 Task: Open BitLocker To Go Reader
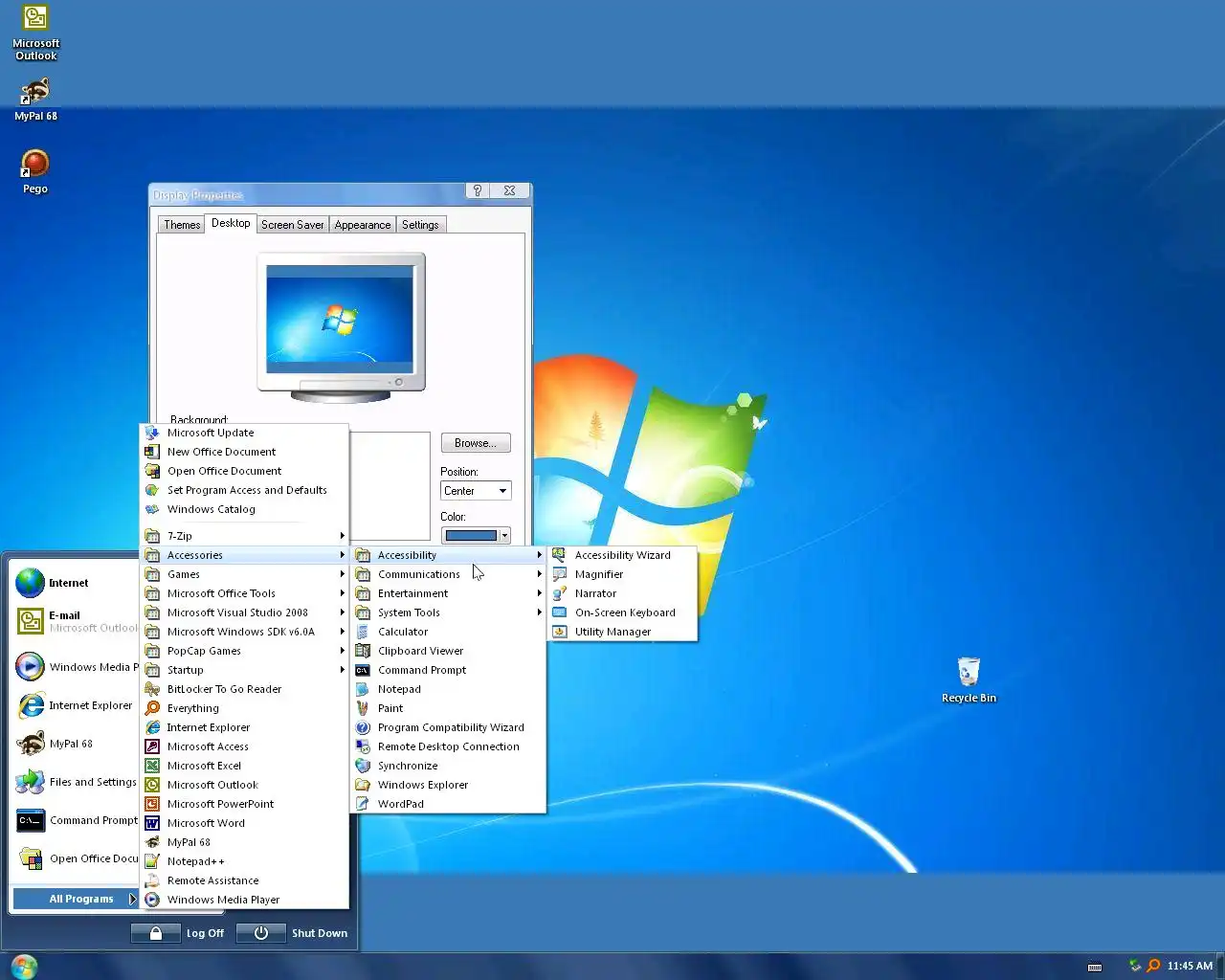click(x=244, y=689)
